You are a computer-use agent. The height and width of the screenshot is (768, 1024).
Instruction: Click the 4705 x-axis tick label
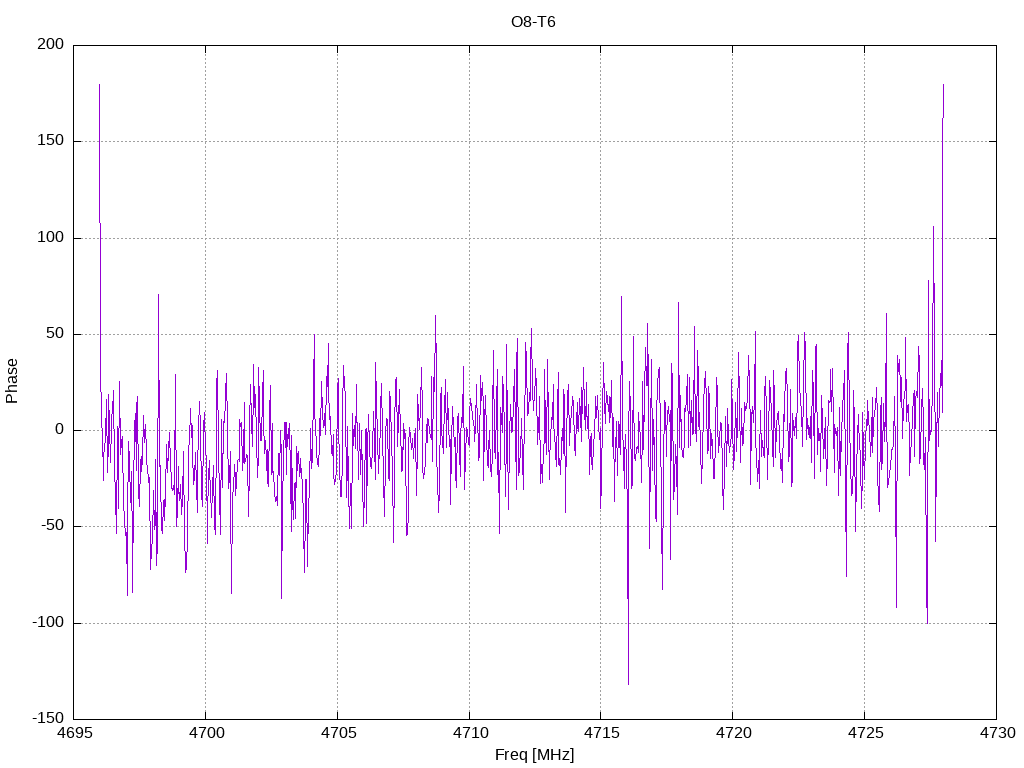[x=338, y=733]
